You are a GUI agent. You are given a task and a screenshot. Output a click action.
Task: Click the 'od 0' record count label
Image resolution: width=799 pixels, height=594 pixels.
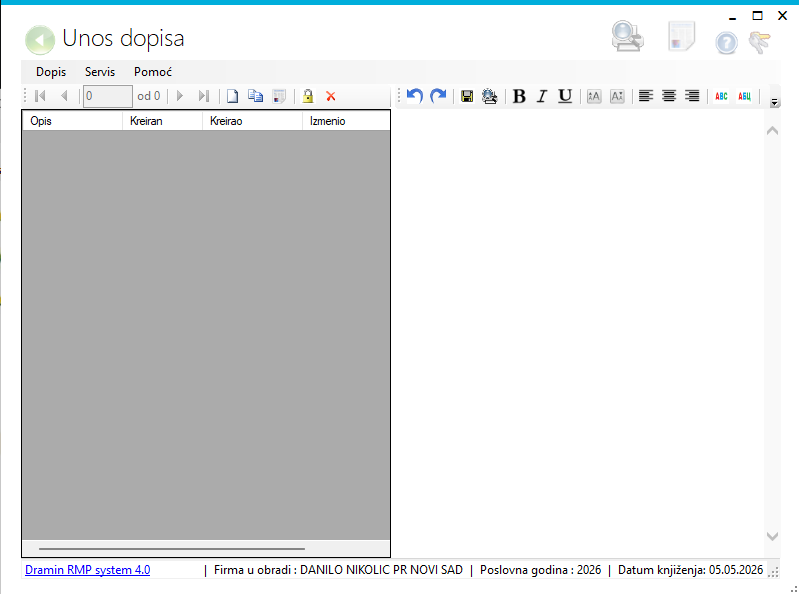[149, 96]
